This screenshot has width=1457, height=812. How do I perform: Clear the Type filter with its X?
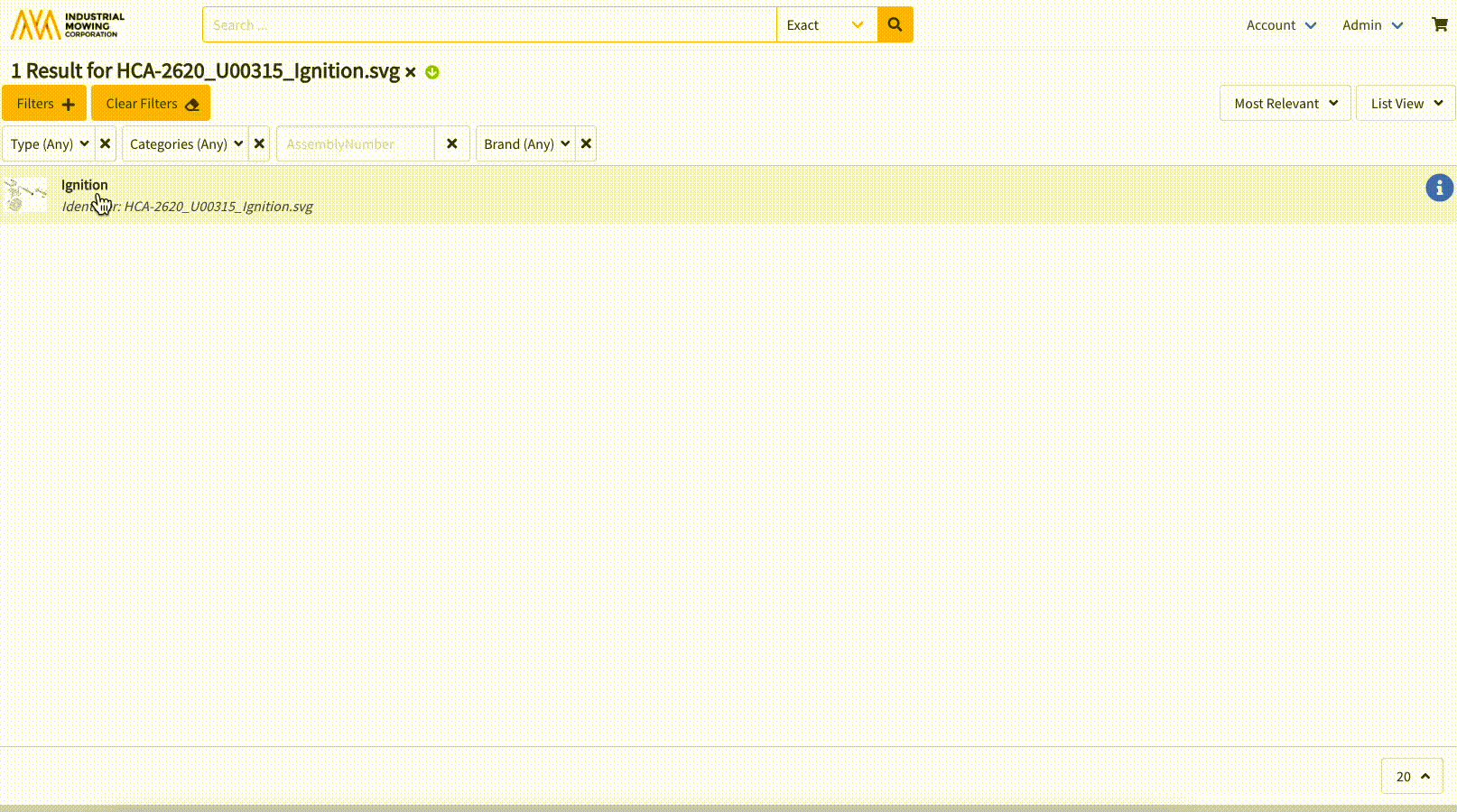(106, 143)
